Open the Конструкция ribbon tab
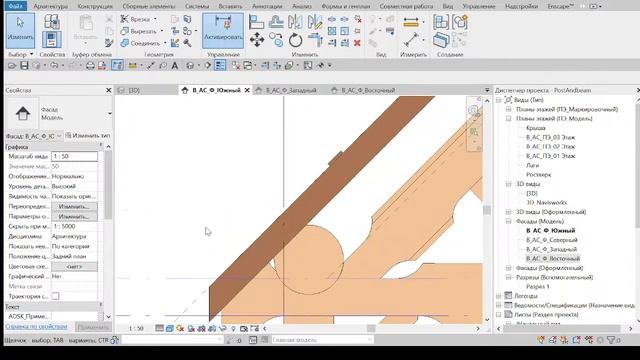This screenshot has width=640, height=360. click(x=95, y=6)
